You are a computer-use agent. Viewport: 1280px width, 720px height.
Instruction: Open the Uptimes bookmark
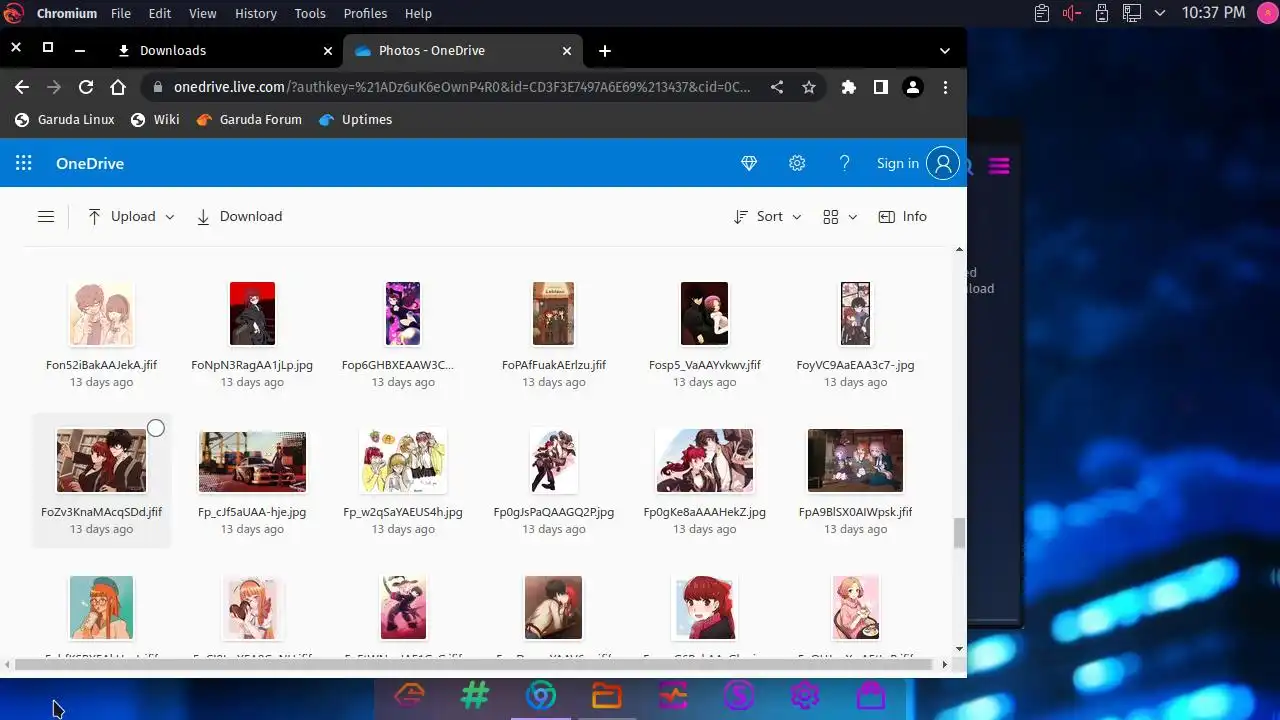pos(355,120)
